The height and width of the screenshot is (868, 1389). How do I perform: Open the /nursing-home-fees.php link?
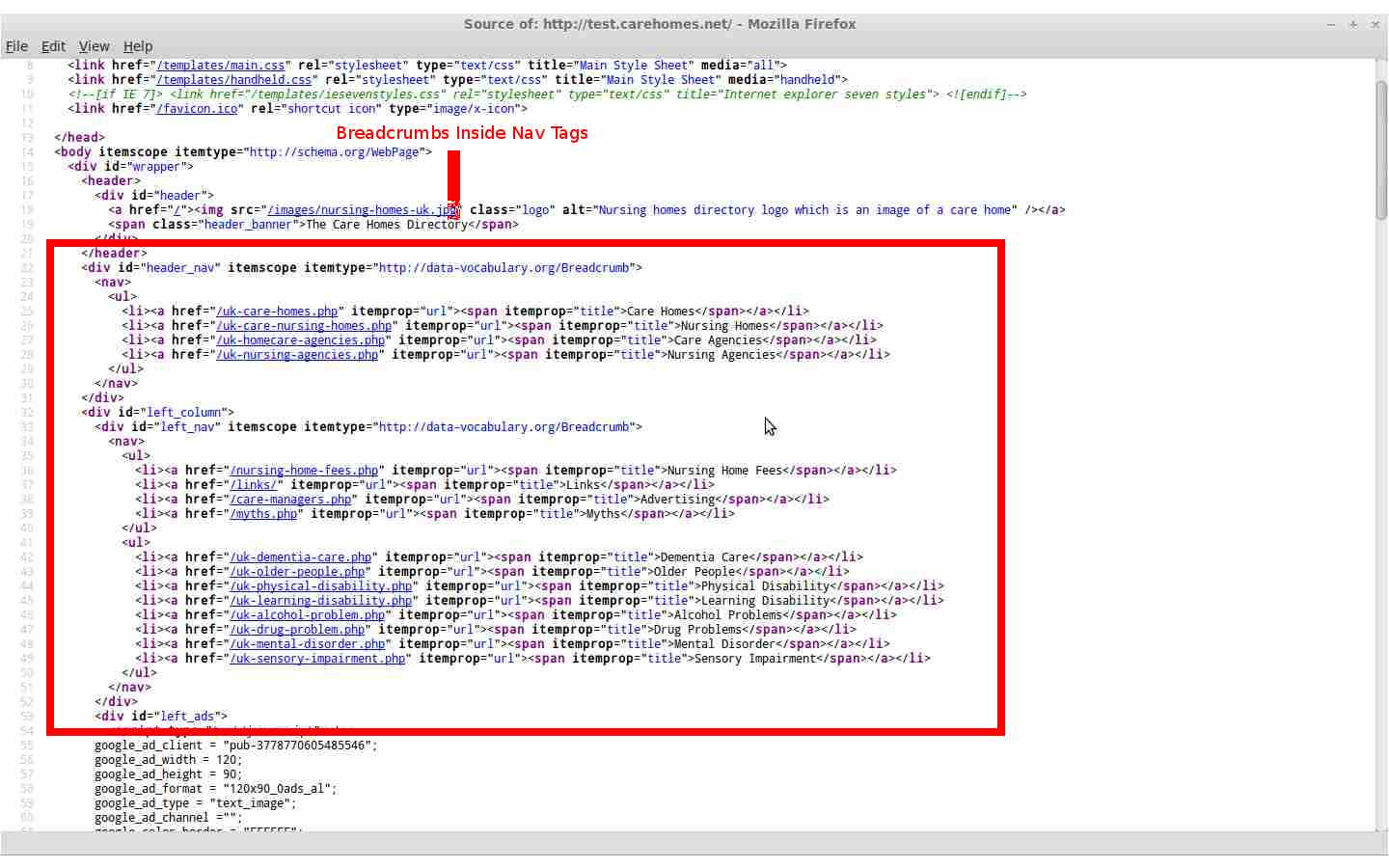(x=304, y=470)
